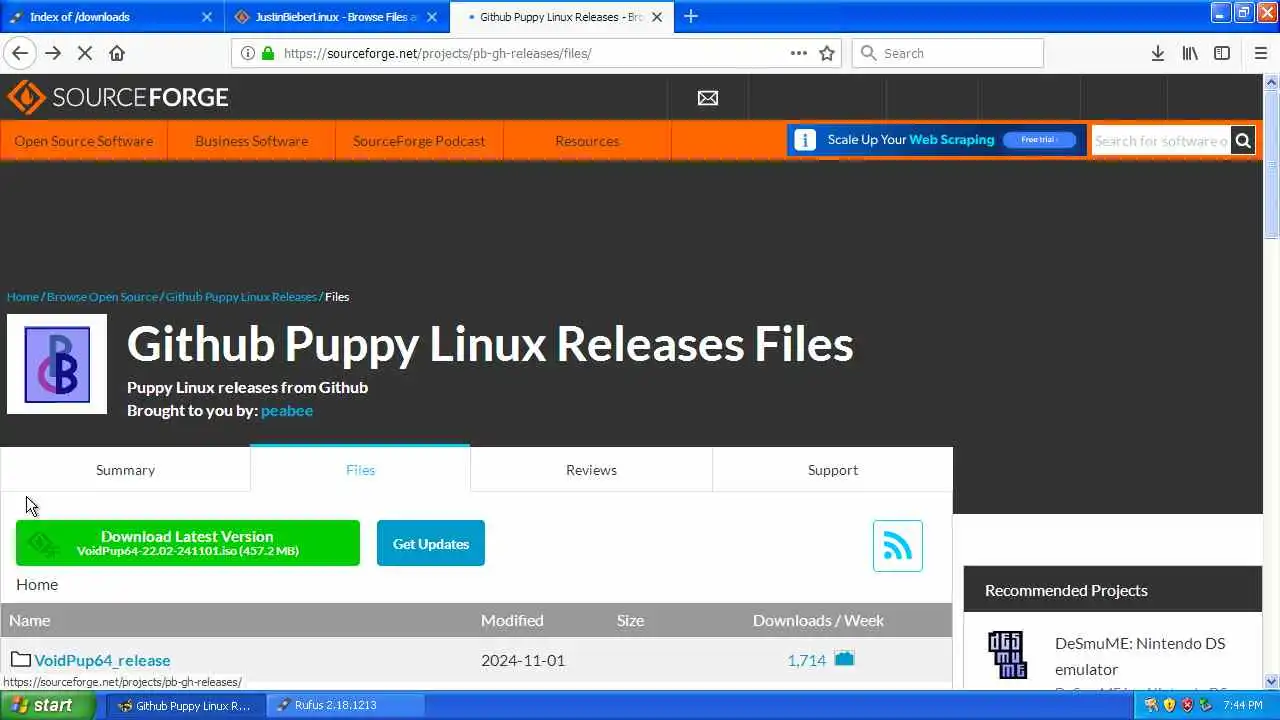Click the yellow security shield tray icon

(1169, 705)
